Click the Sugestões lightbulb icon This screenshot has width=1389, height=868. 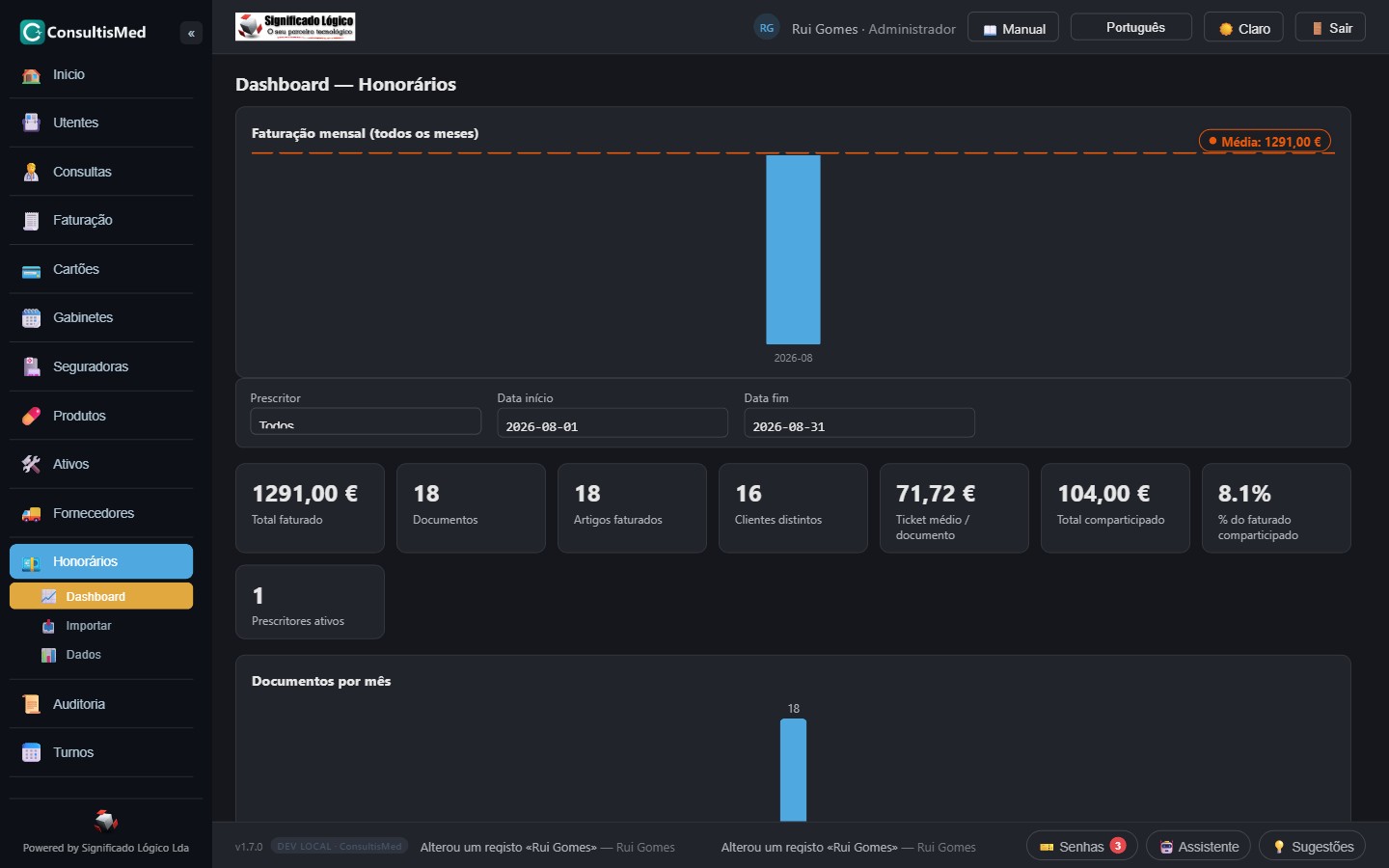[x=1279, y=847]
